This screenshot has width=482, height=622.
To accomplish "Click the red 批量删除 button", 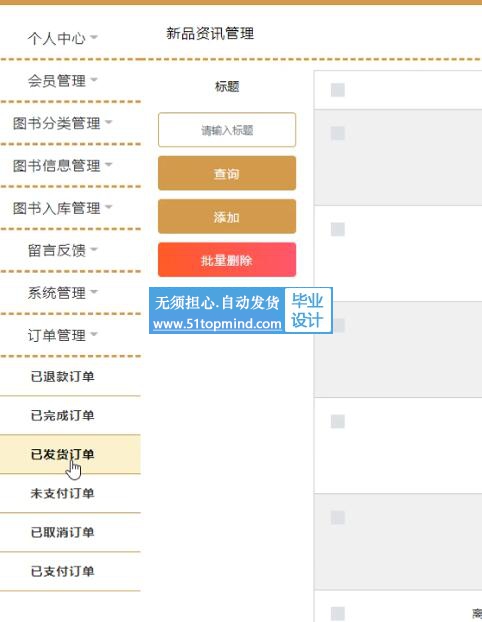I will tap(227, 260).
